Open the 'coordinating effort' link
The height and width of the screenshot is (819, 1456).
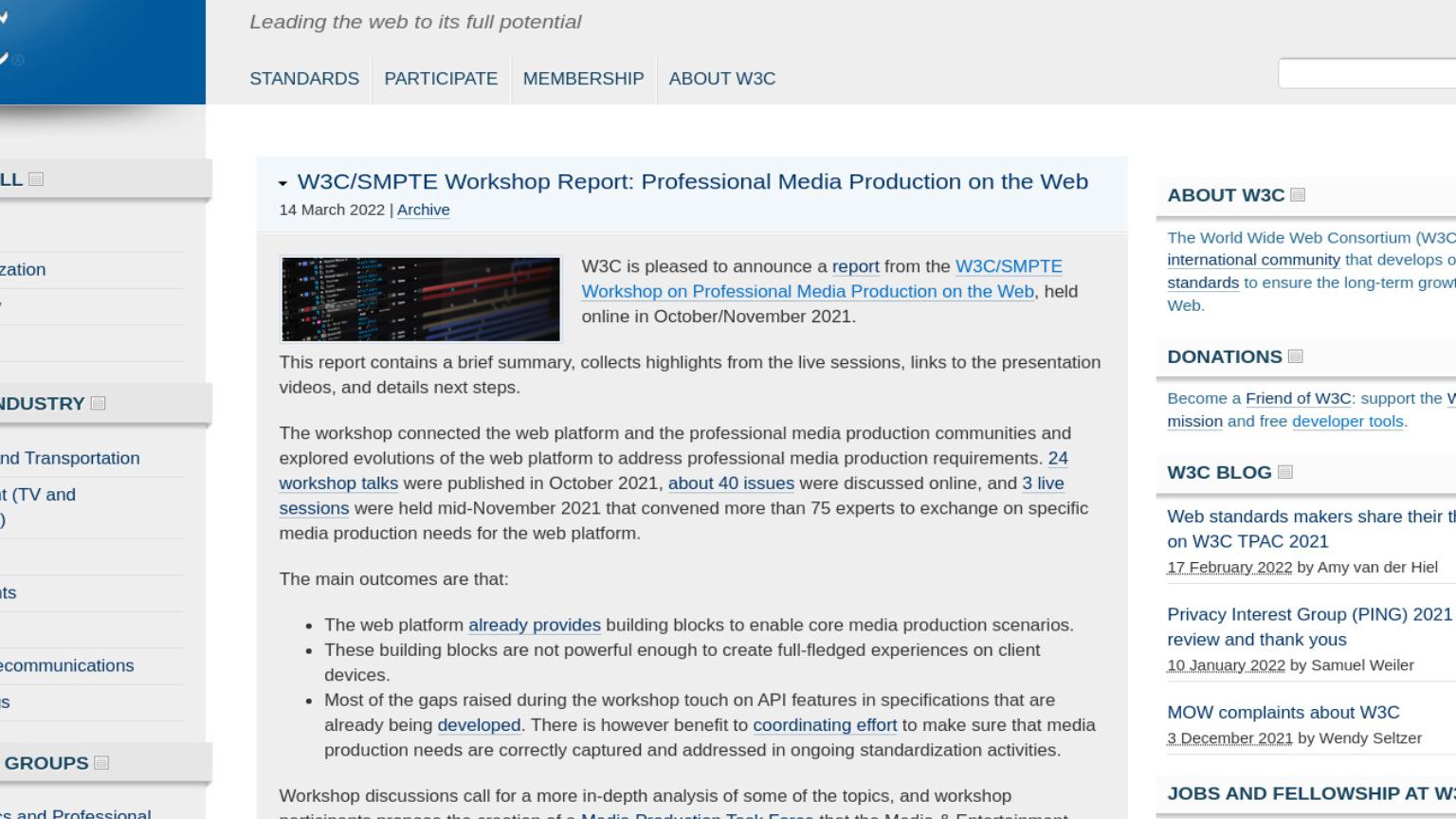click(825, 725)
